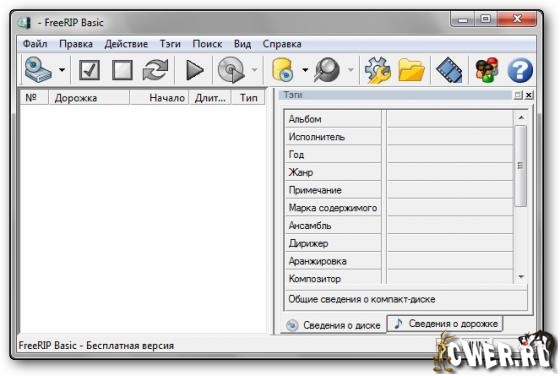The width and height of the screenshot is (560, 376).
Task: Click the Аранжировка value field
Action: [x=450, y=261]
